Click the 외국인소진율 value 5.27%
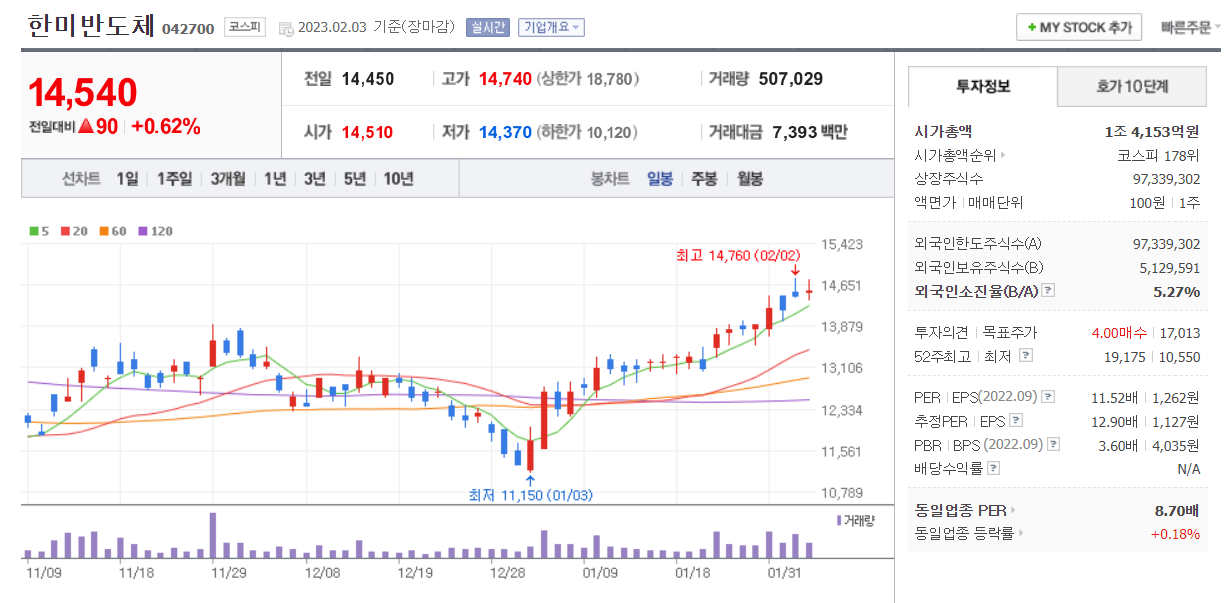This screenshot has width=1231, height=603. (x=1176, y=291)
